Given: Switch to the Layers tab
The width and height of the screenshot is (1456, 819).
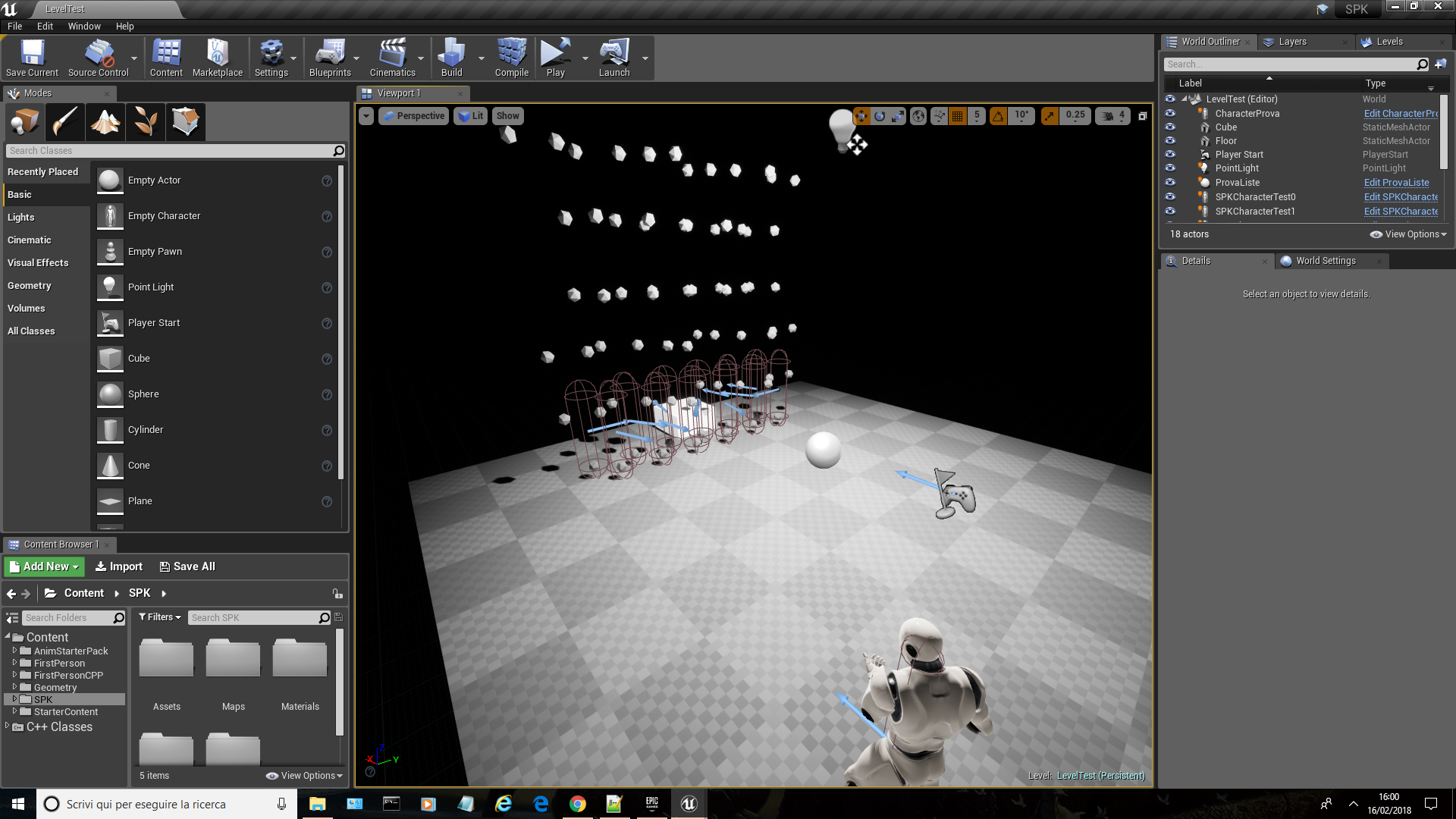Looking at the screenshot, I should pos(1292,42).
